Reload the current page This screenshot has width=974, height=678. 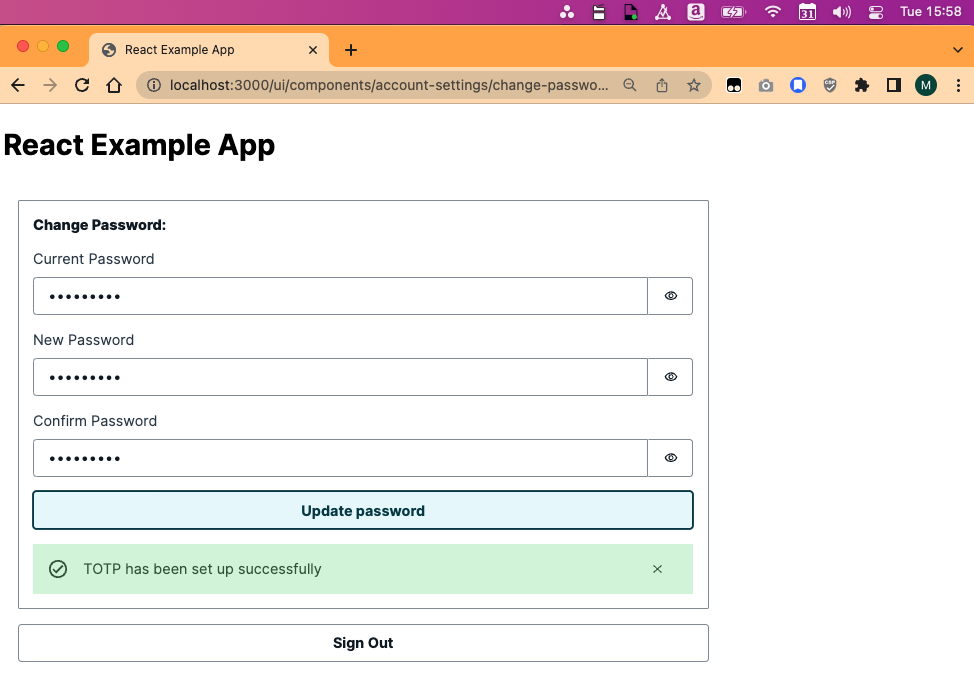coord(82,85)
